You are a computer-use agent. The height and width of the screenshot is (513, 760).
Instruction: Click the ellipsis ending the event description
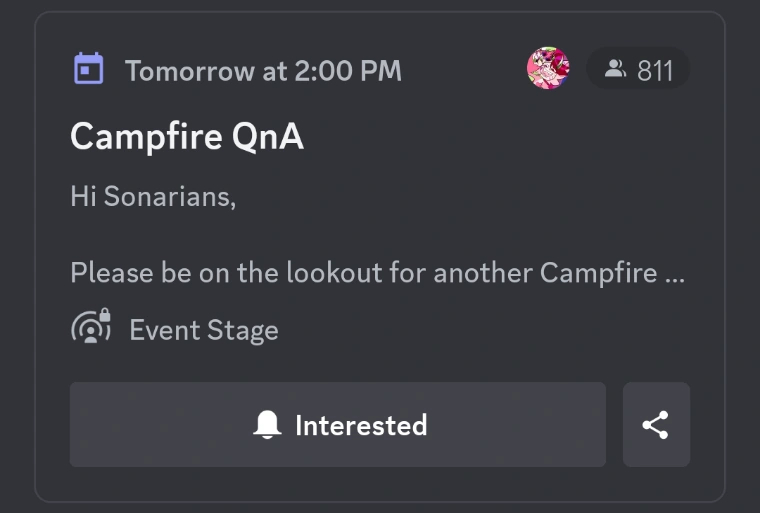676,273
